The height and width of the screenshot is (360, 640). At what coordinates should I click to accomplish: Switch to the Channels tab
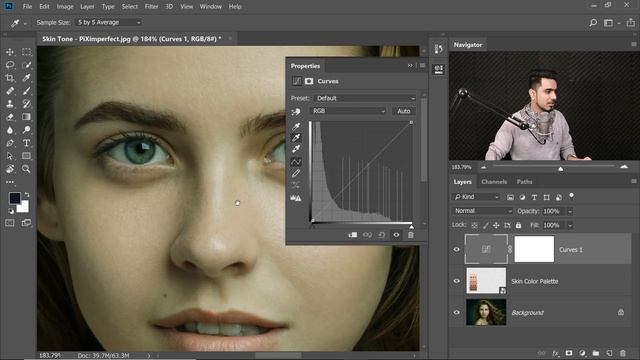(494, 182)
